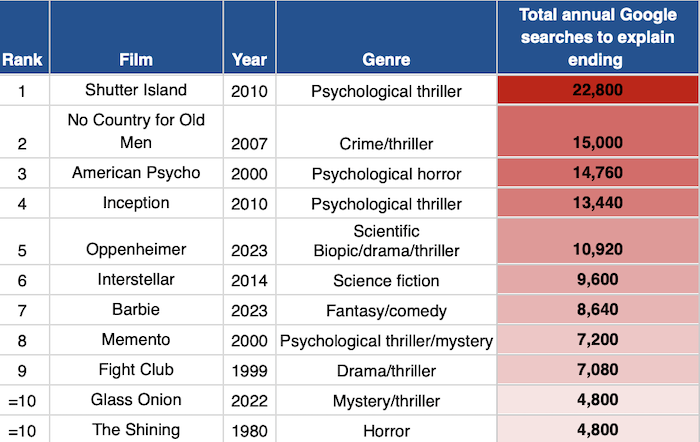The width and height of the screenshot is (700, 442).
Task: Select the Barbie film cell
Action: pyautogui.click(x=136, y=311)
